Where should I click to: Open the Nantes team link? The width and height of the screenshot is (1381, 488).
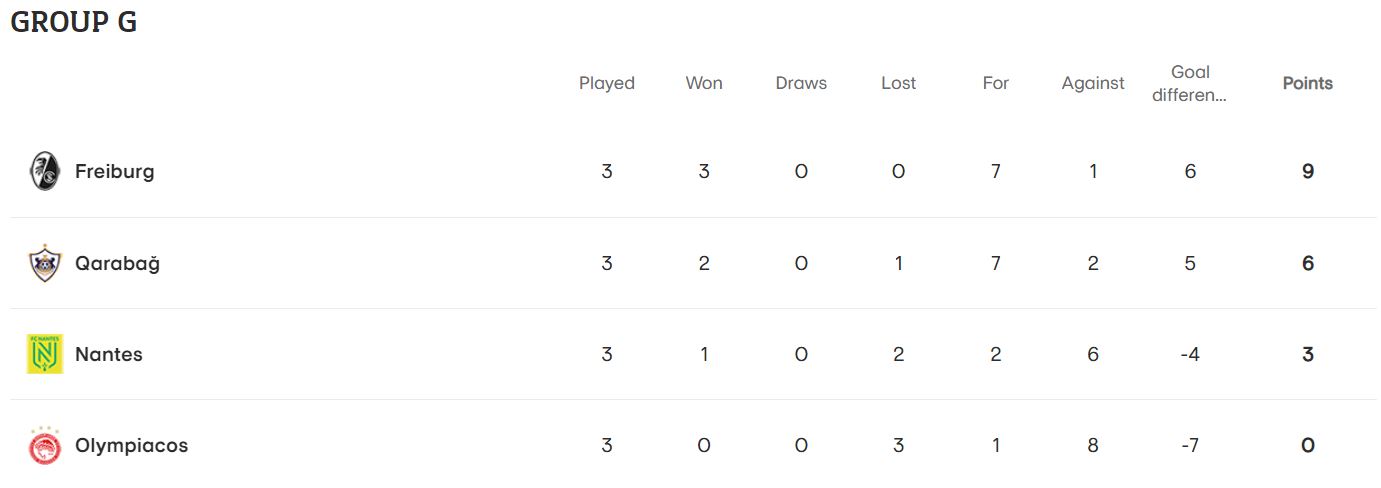pos(109,354)
